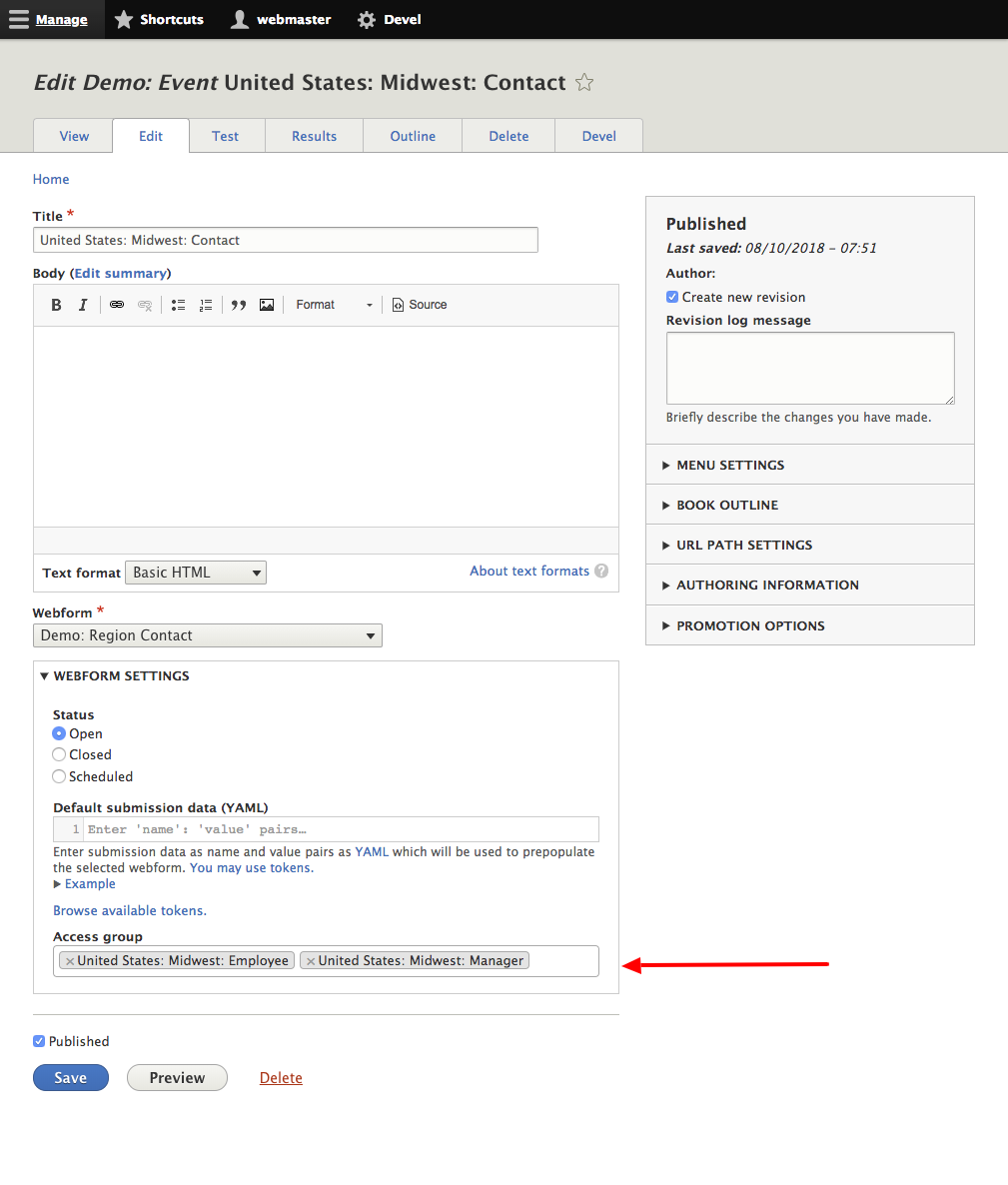Image resolution: width=1008 pixels, height=1185 pixels.
Task: Switch to the Results tab
Action: 314,136
